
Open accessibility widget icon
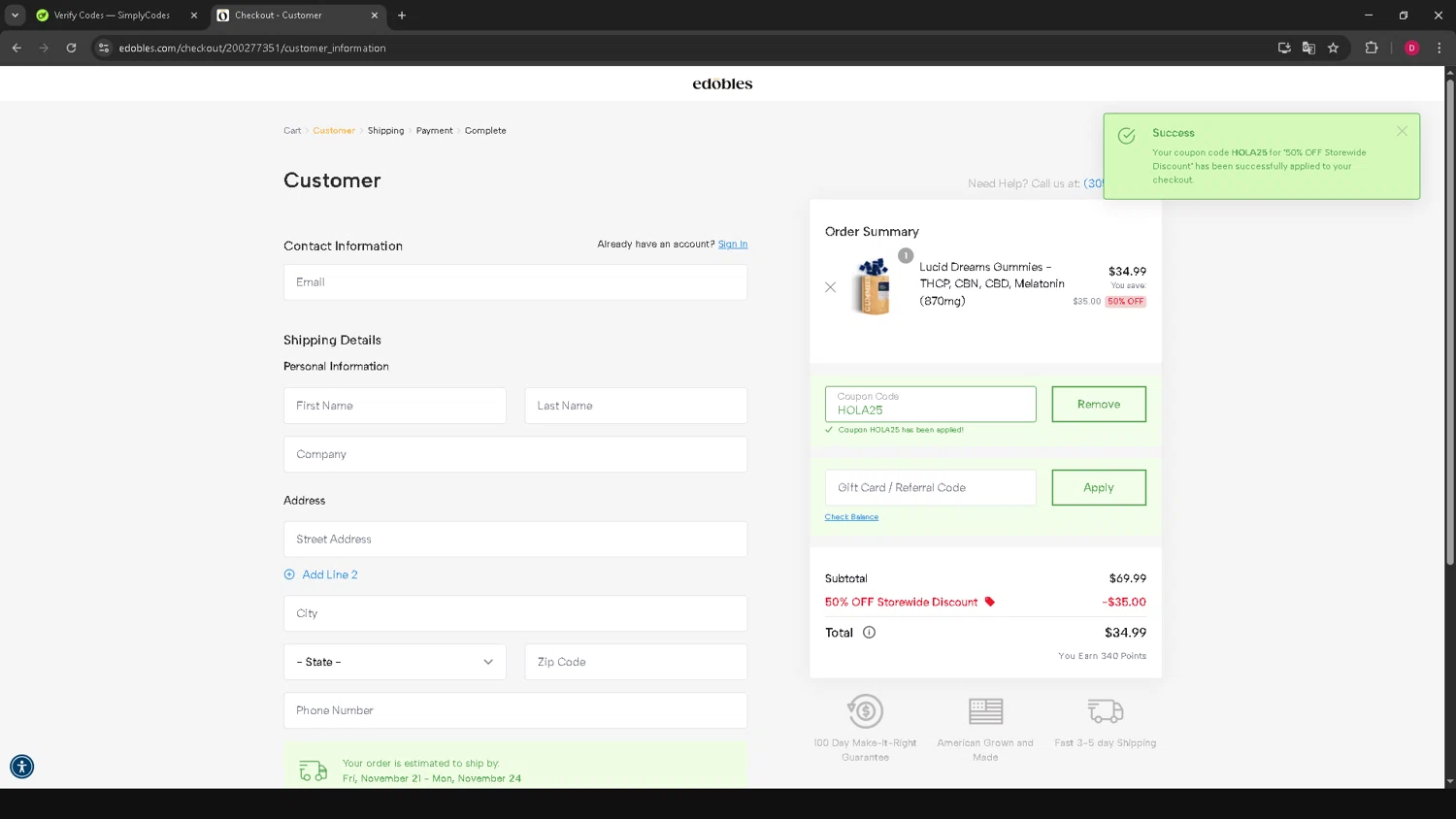point(21,767)
